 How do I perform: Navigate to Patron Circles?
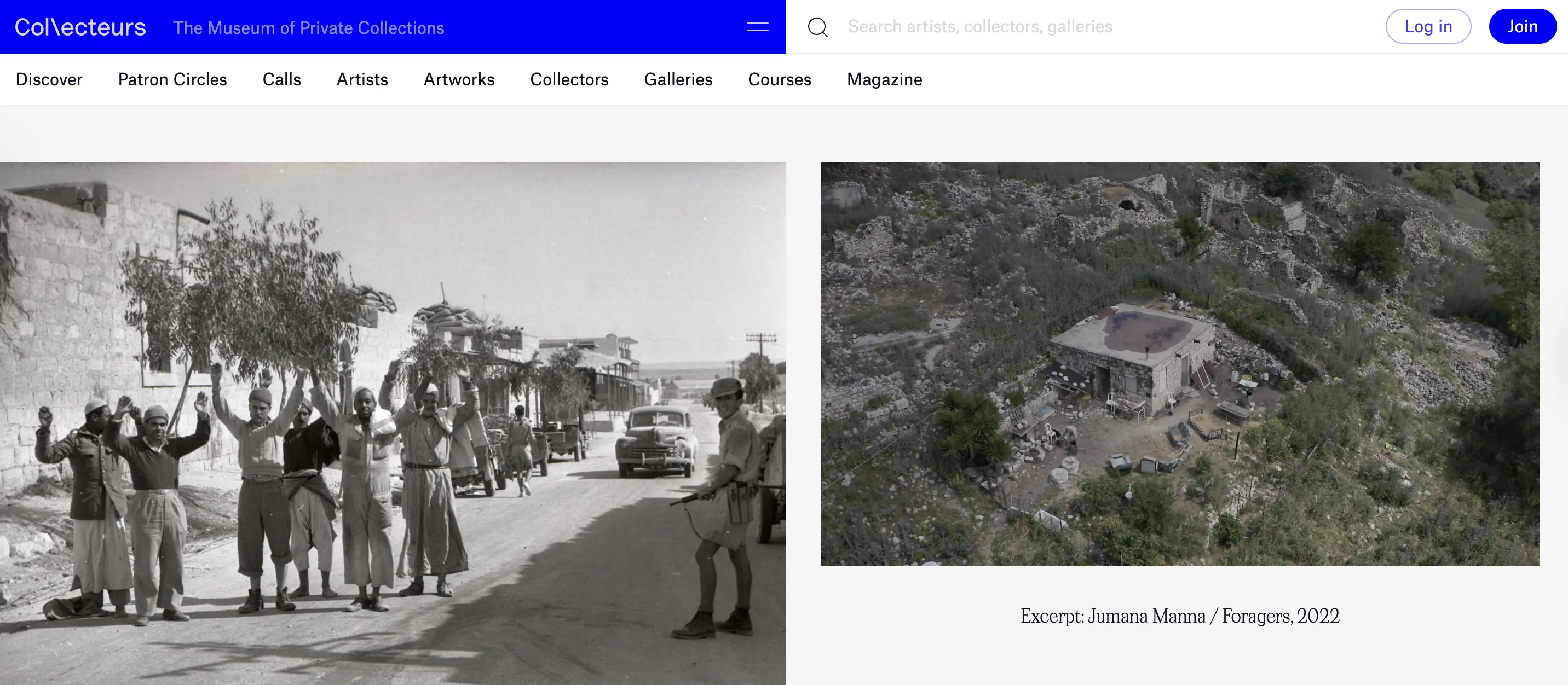click(x=172, y=79)
